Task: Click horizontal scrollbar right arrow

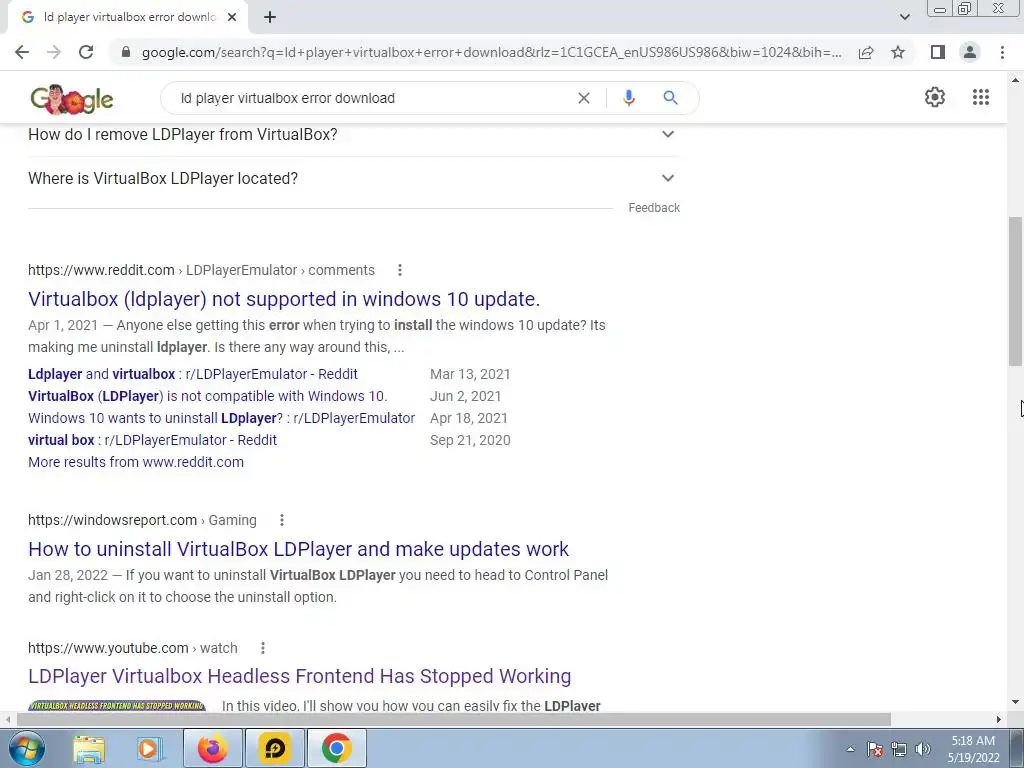Action: tap(999, 719)
